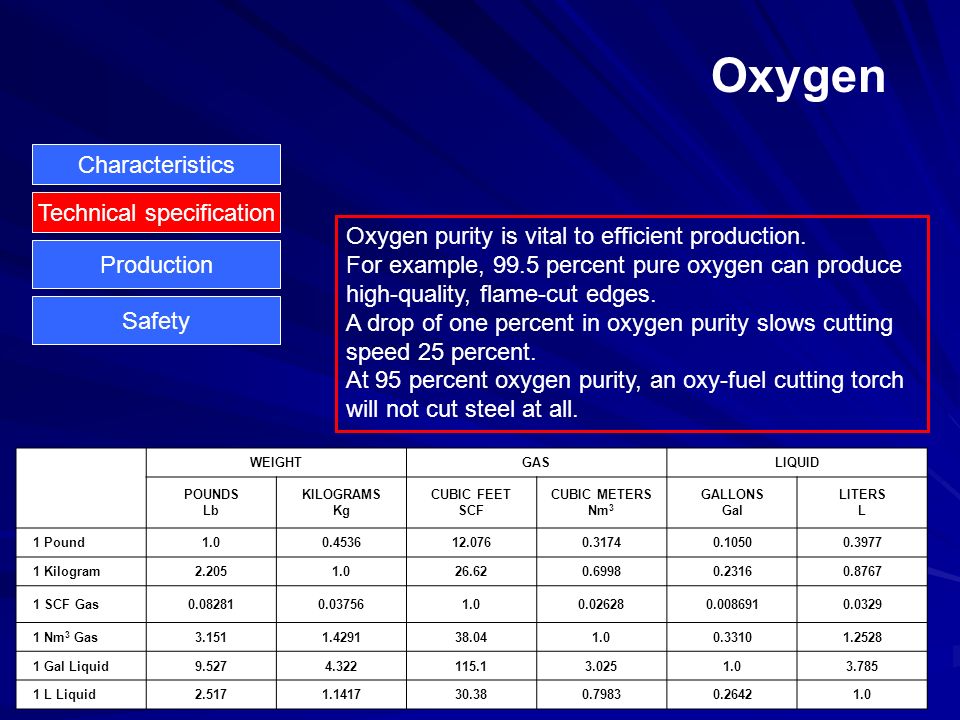Click the 0.3310 cell
The height and width of the screenshot is (720, 960).
point(732,637)
